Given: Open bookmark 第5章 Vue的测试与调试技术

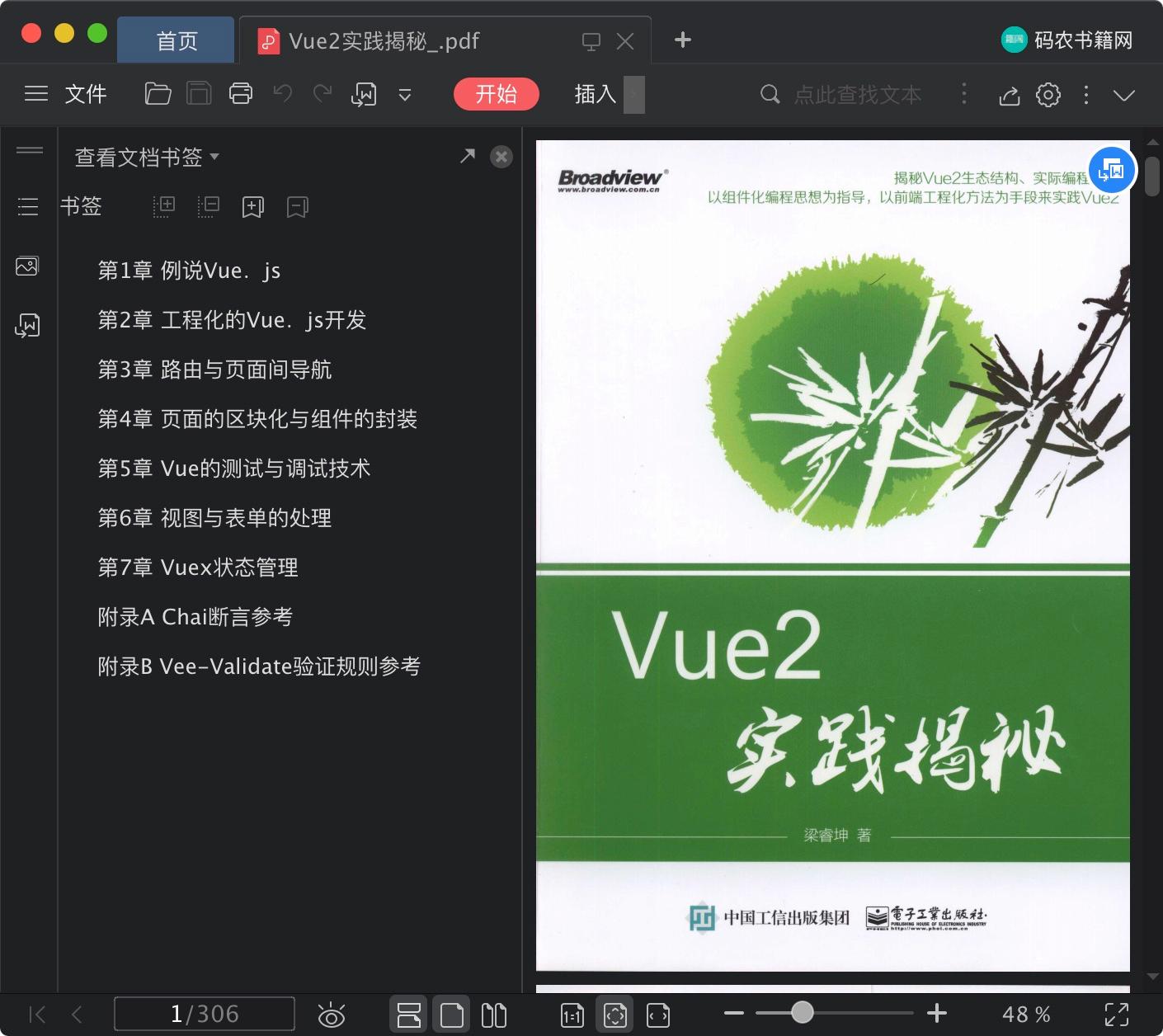Looking at the screenshot, I should [234, 469].
